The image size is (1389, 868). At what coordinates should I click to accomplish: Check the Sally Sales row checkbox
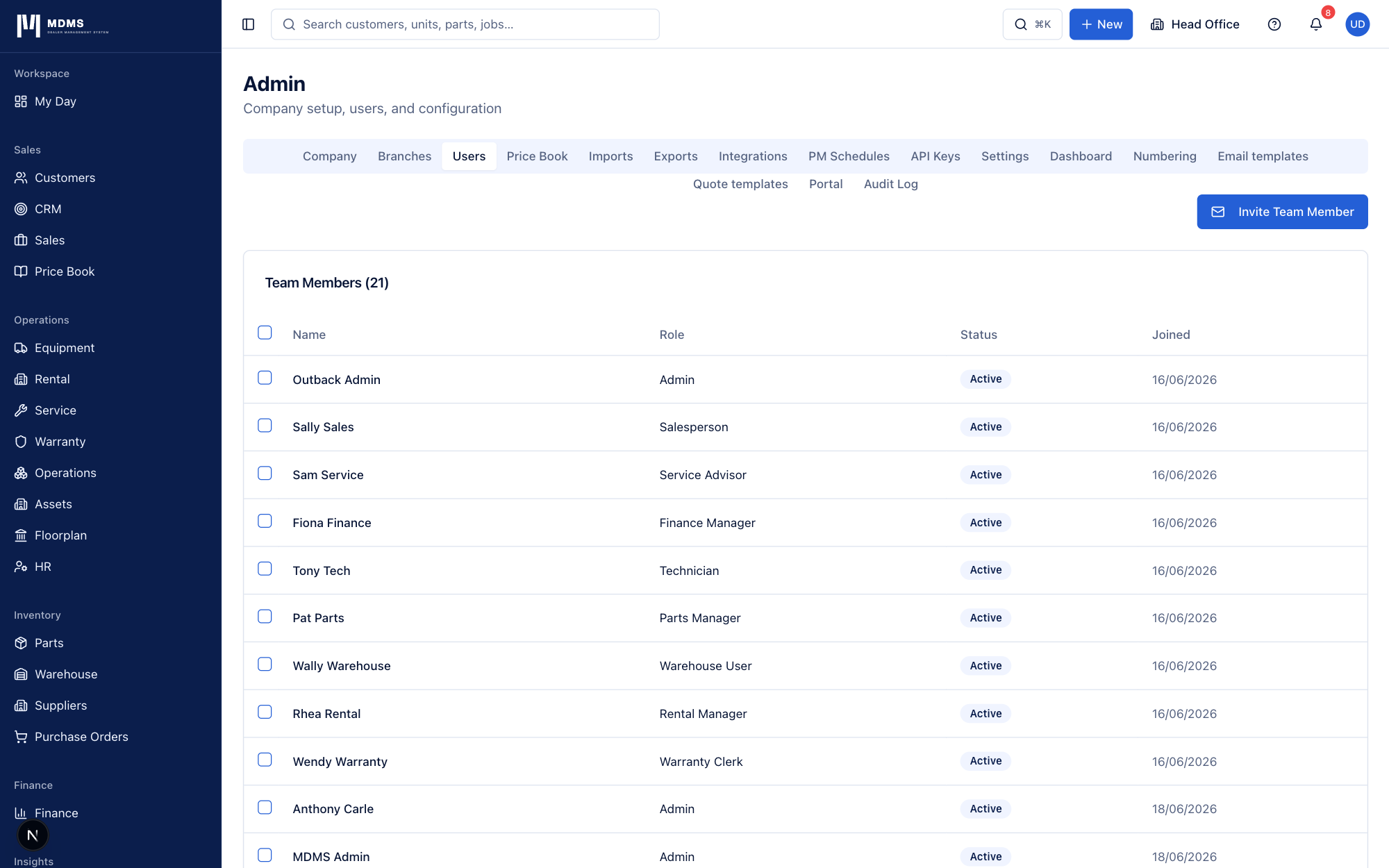(x=265, y=426)
